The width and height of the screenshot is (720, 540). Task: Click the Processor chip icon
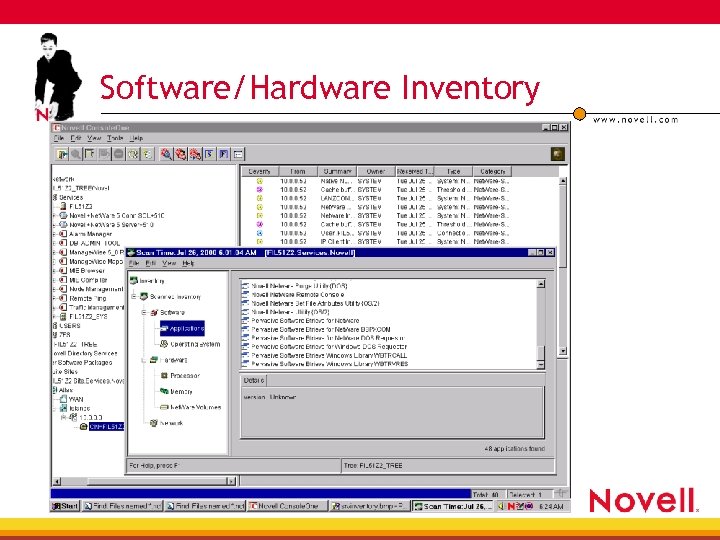pyautogui.click(x=164, y=376)
